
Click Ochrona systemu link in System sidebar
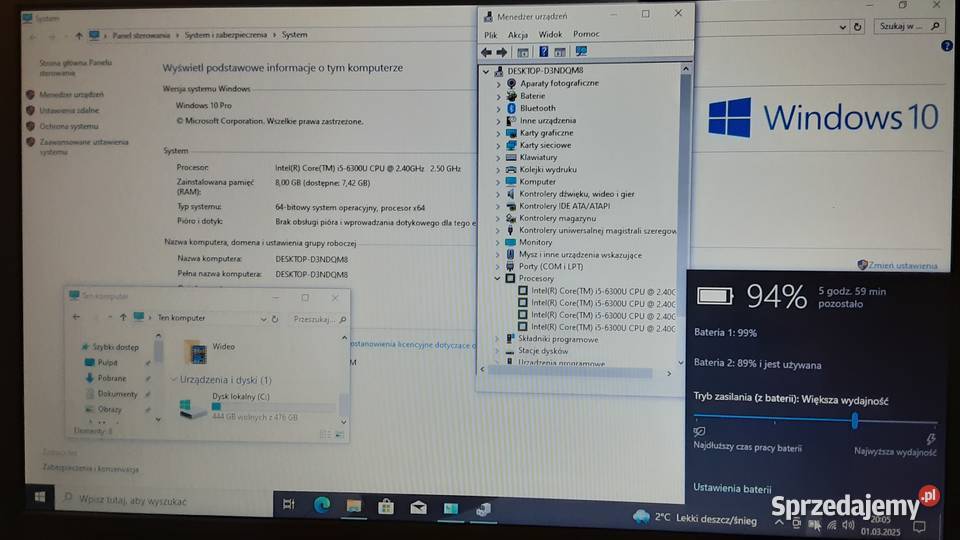point(69,127)
